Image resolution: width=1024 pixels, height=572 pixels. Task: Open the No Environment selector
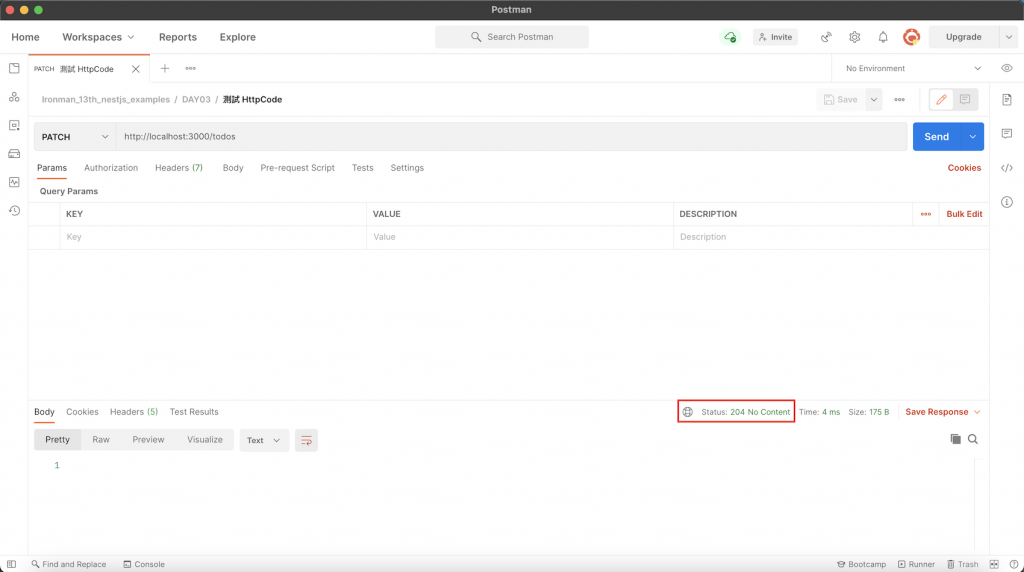click(x=913, y=69)
